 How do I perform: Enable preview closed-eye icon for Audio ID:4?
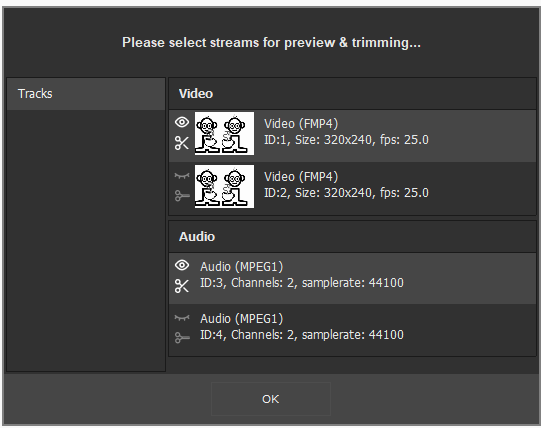(x=182, y=318)
